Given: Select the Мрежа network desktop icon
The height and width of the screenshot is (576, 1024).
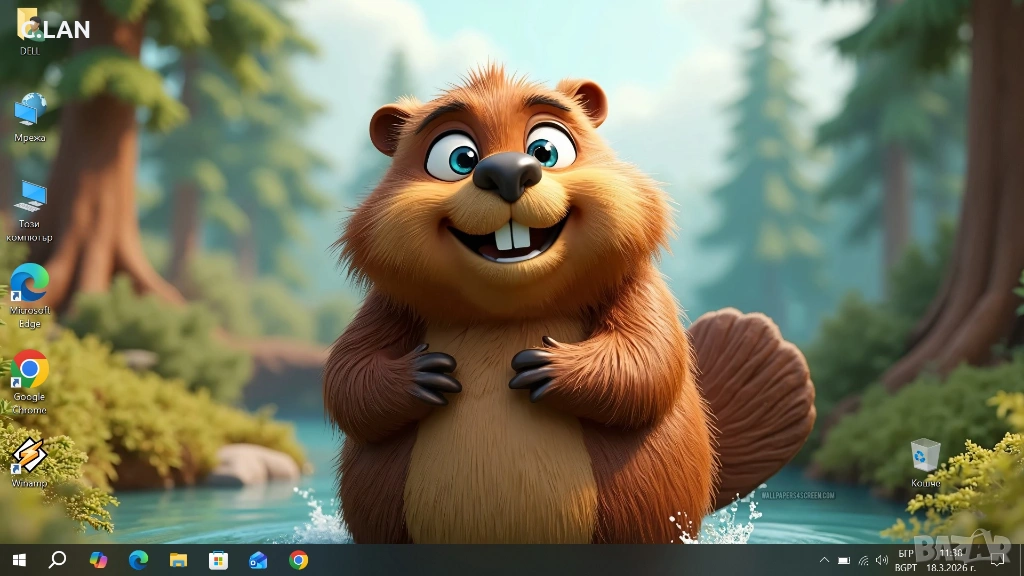Looking at the screenshot, I should 30,110.
